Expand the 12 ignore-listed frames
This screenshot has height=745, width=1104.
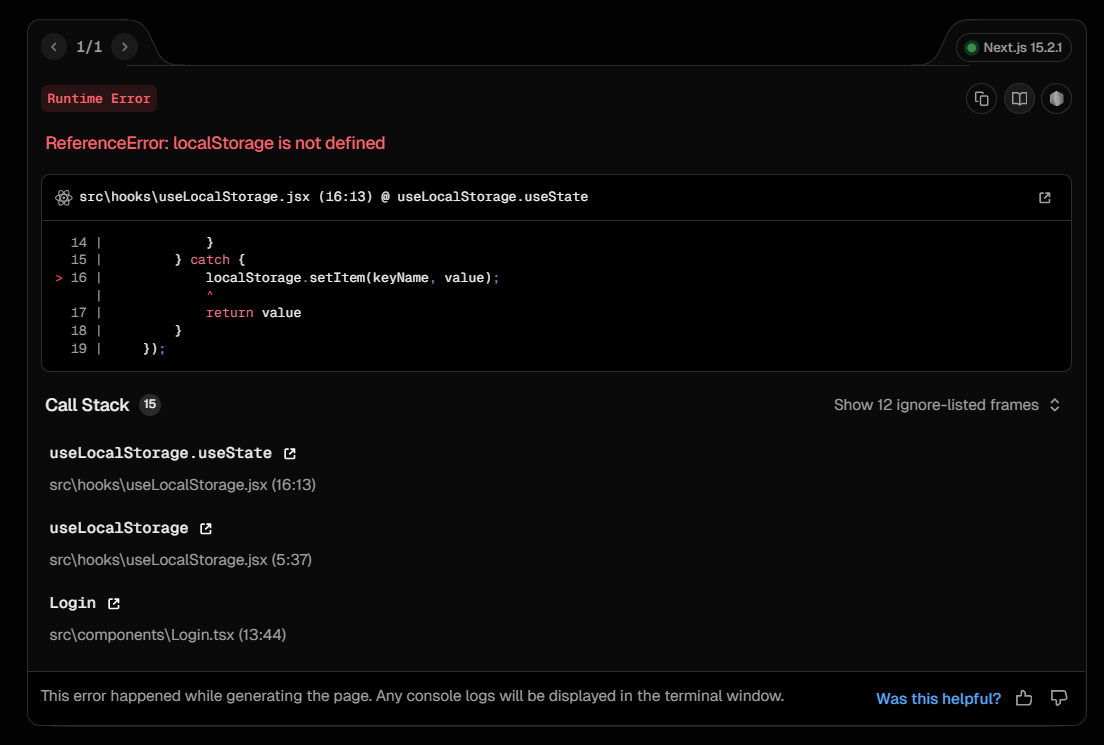[946, 405]
